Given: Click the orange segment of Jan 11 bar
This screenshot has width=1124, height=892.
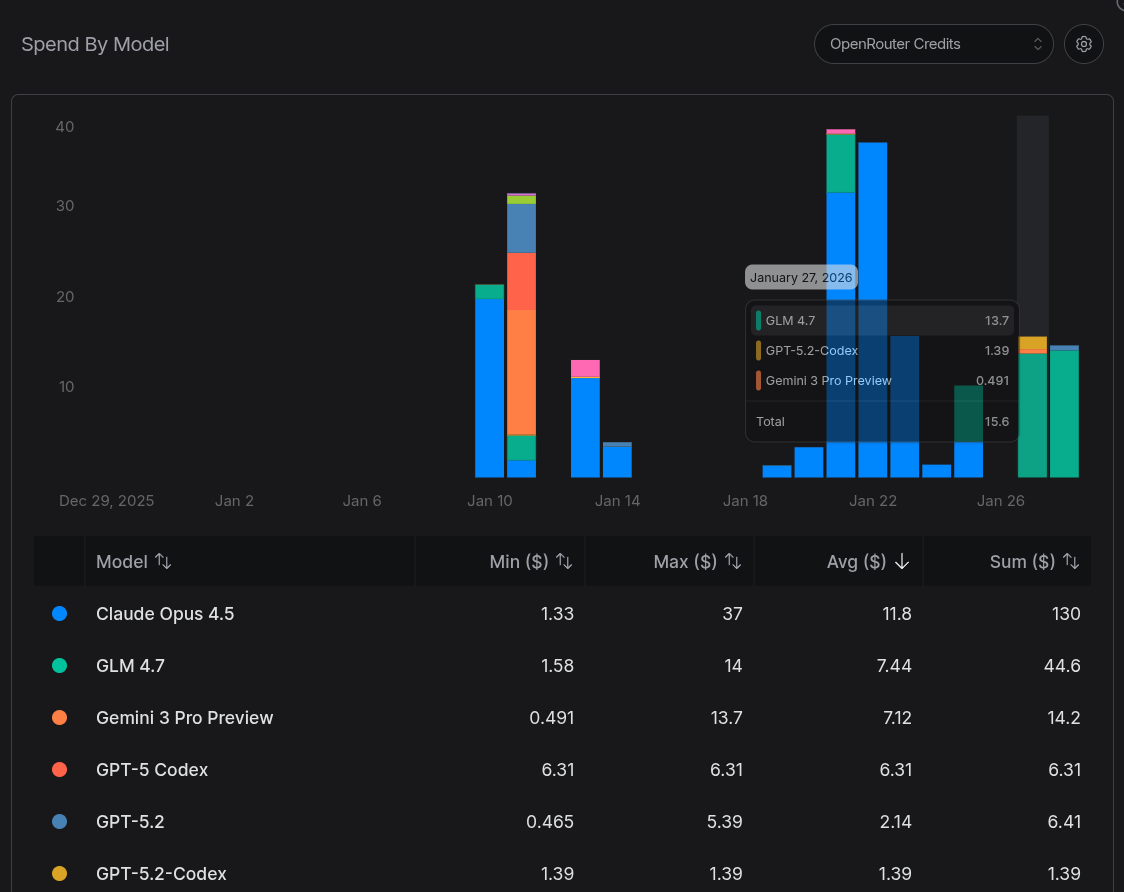Looking at the screenshot, I should tap(521, 370).
